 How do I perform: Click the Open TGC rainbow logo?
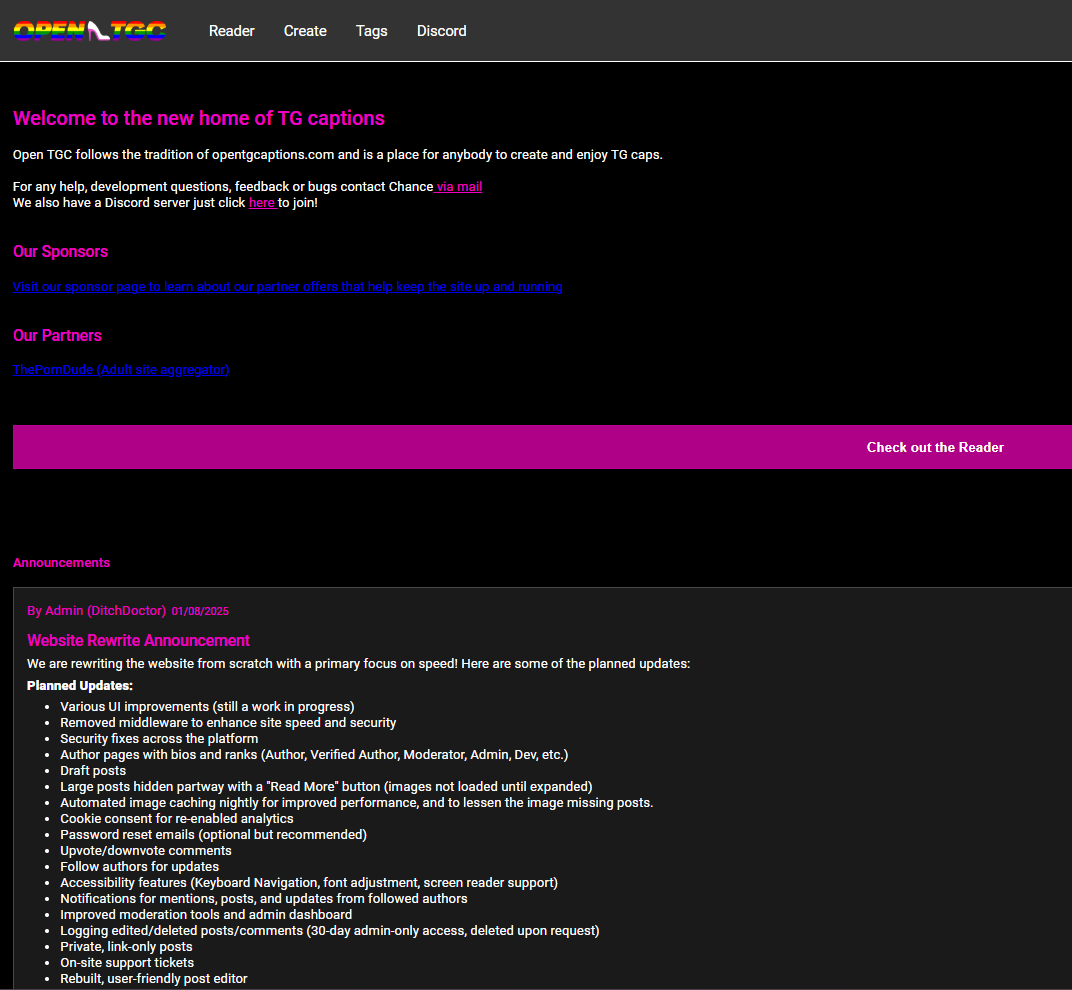pos(90,31)
